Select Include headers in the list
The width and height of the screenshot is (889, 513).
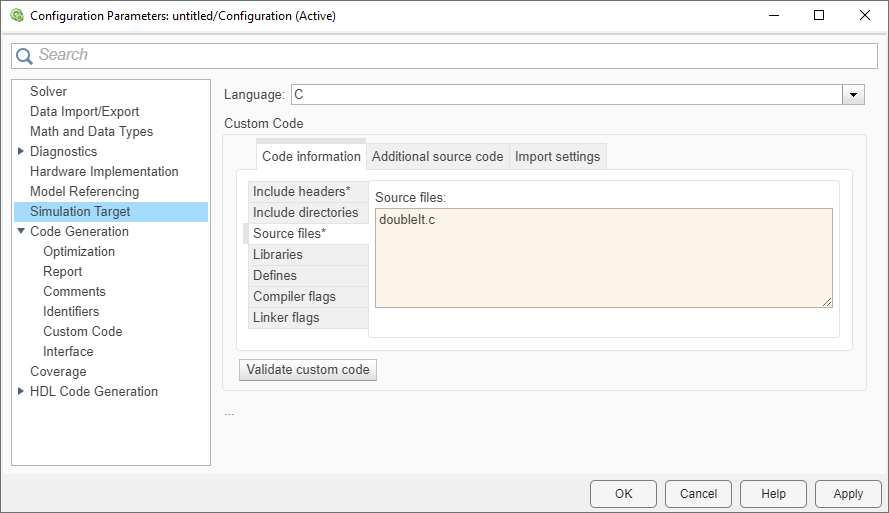coord(302,191)
